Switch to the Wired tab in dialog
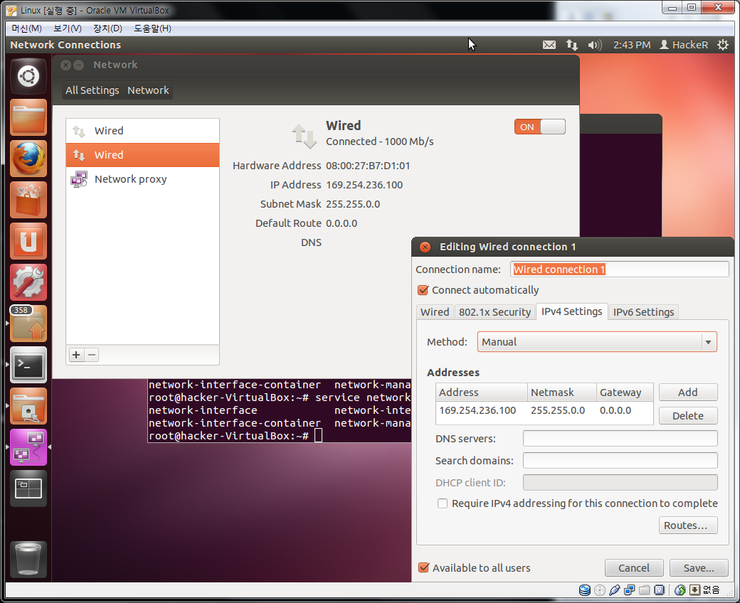The height and width of the screenshot is (603, 740). tap(435, 312)
